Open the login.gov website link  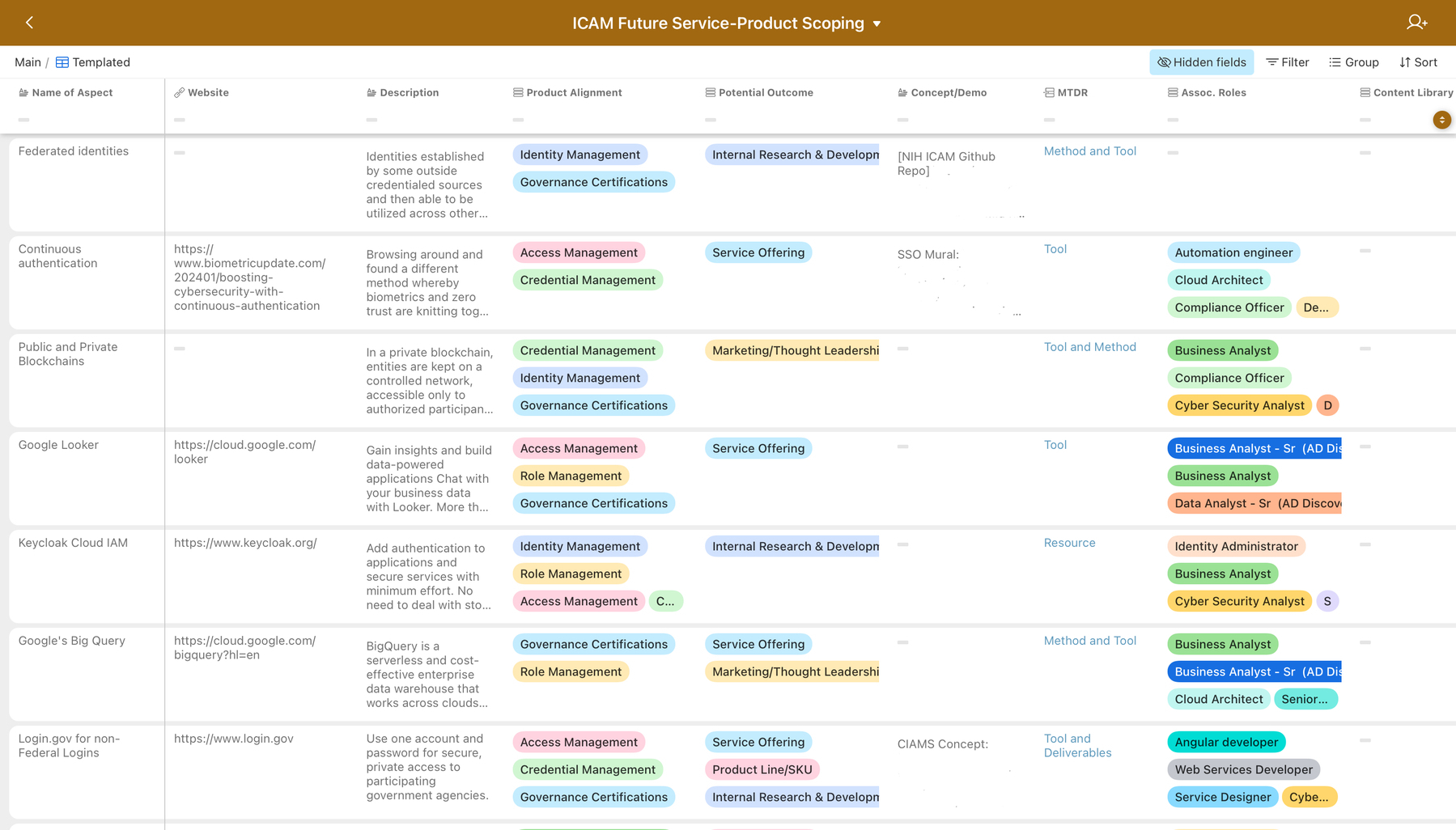point(234,739)
